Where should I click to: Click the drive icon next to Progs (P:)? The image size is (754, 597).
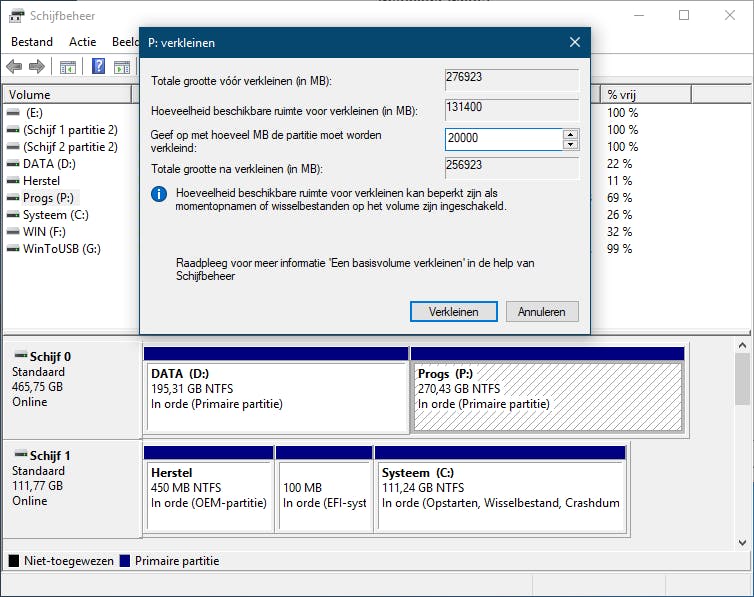[13, 198]
